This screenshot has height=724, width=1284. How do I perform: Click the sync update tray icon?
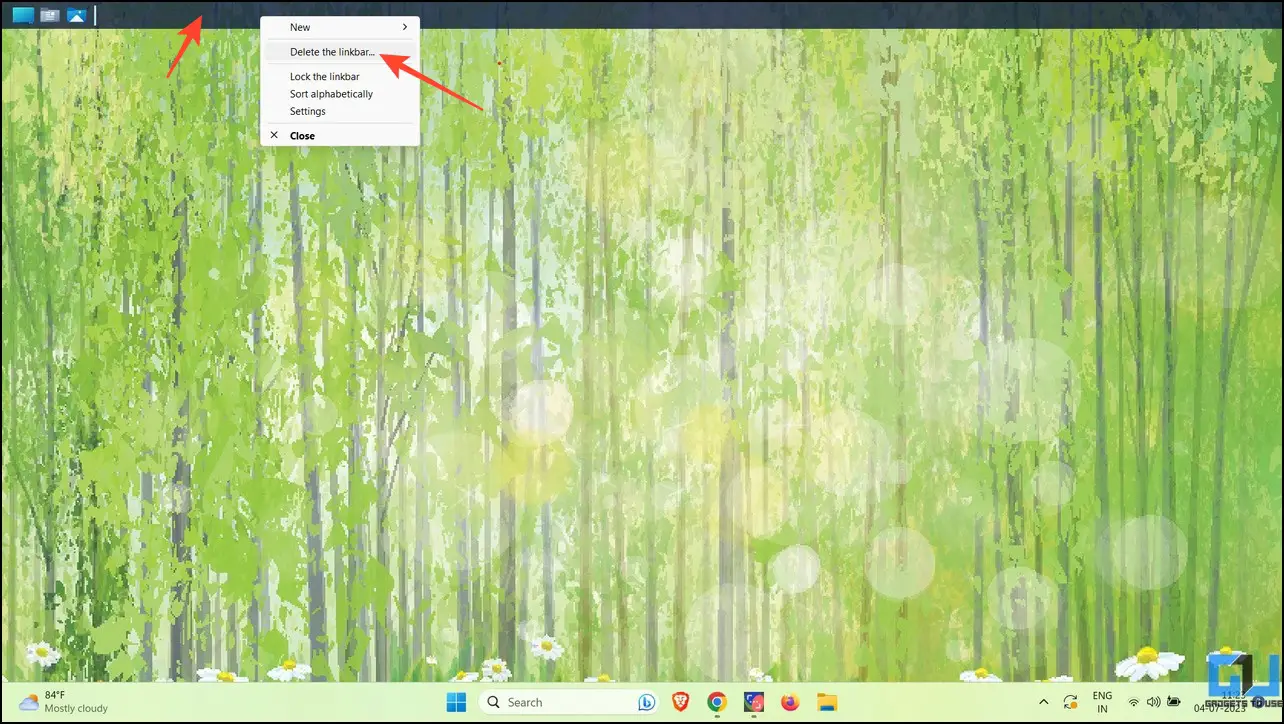(x=1071, y=702)
